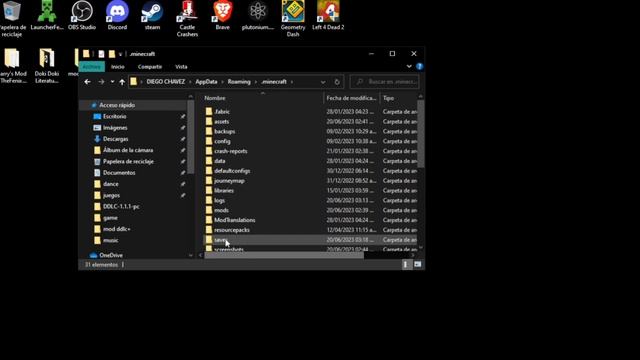Launch OBS Studio from the desktop
640x360 pixels.
click(x=82, y=16)
